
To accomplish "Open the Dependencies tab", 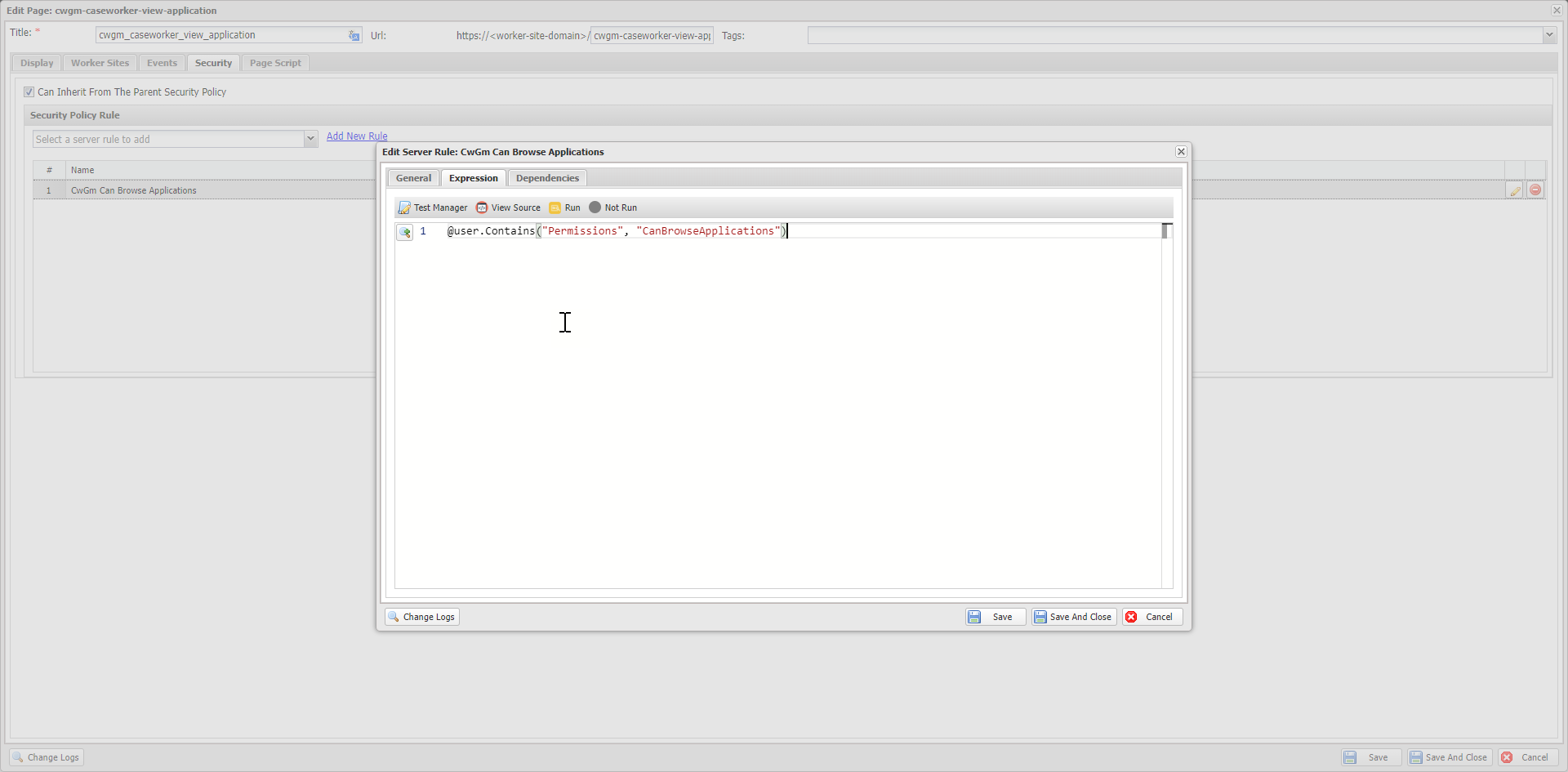I will [x=547, y=178].
